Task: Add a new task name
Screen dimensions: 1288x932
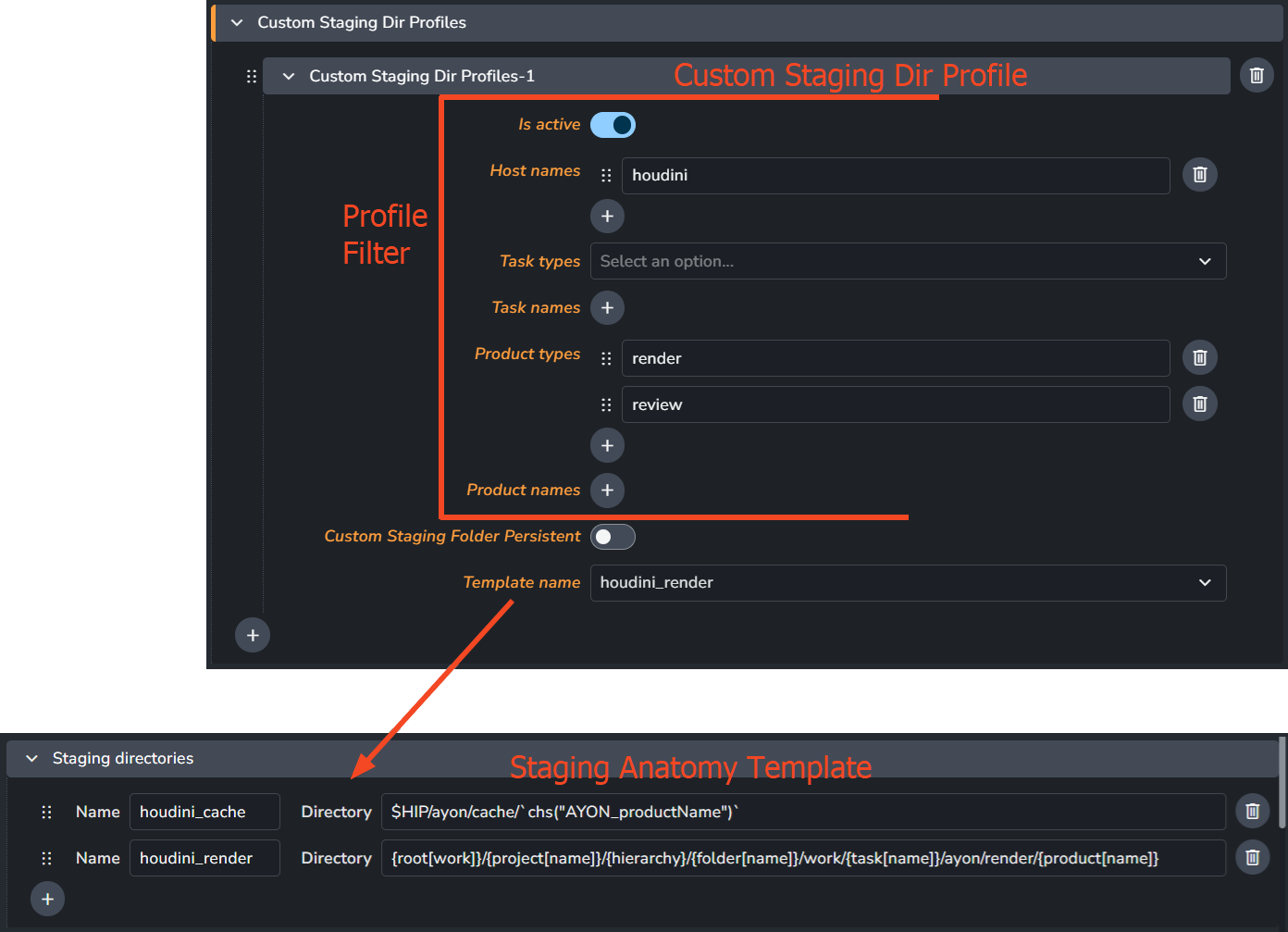Action: coord(607,308)
